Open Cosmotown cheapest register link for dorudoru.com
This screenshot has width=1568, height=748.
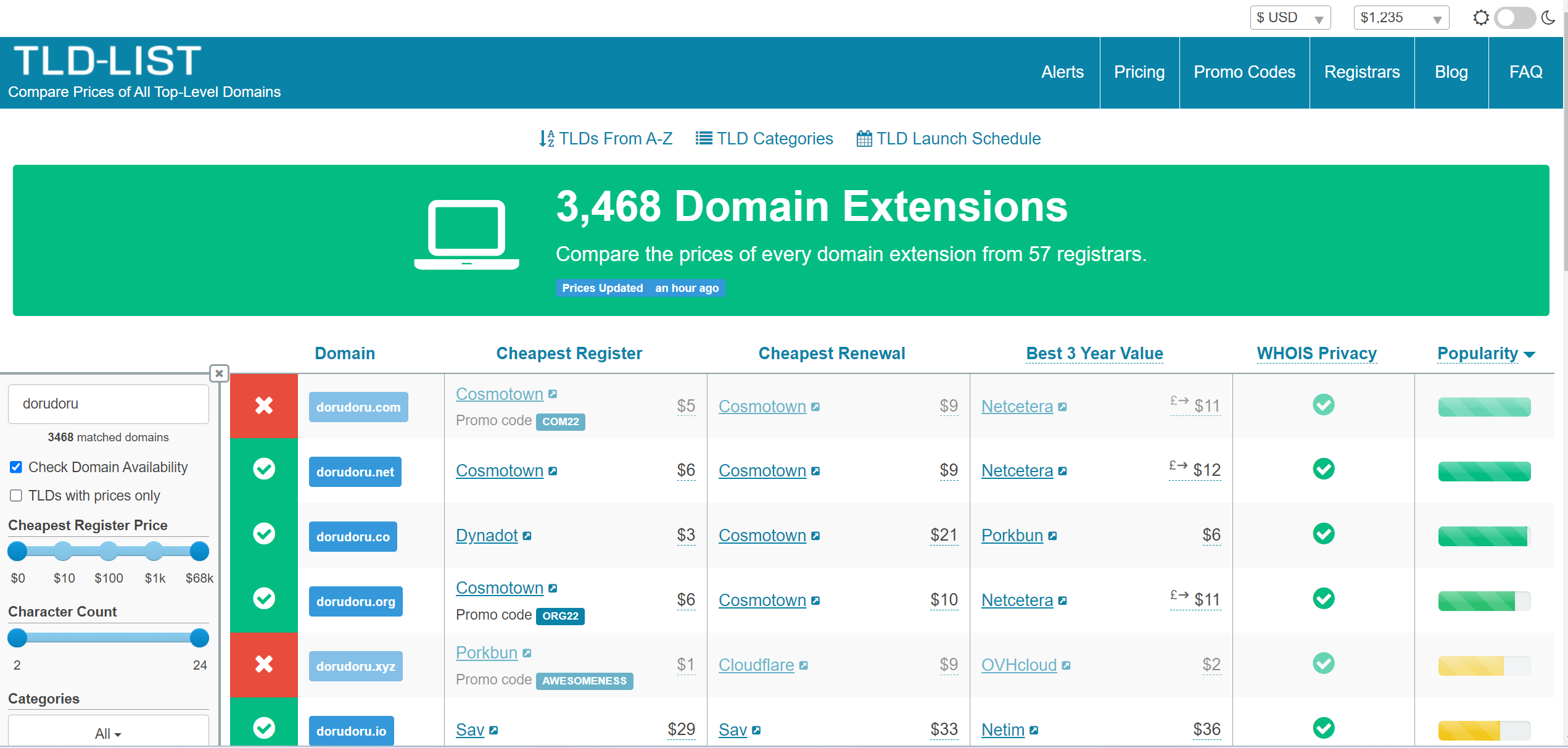[x=500, y=394]
